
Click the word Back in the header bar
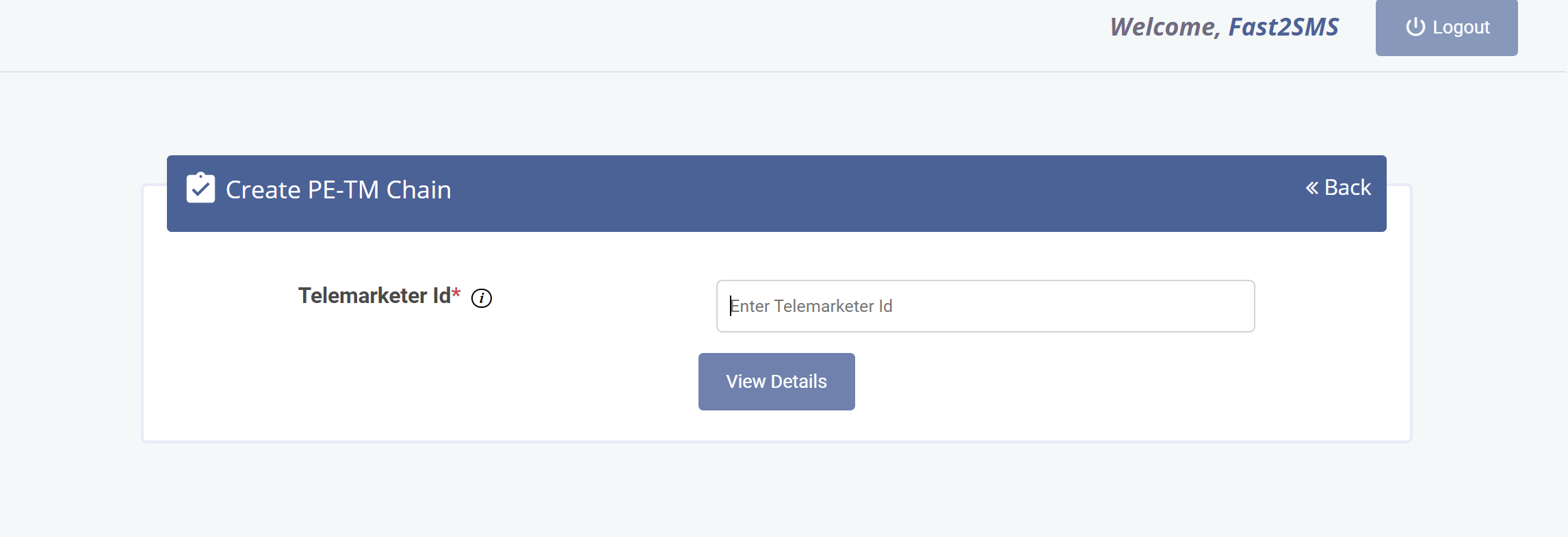coord(1348,187)
